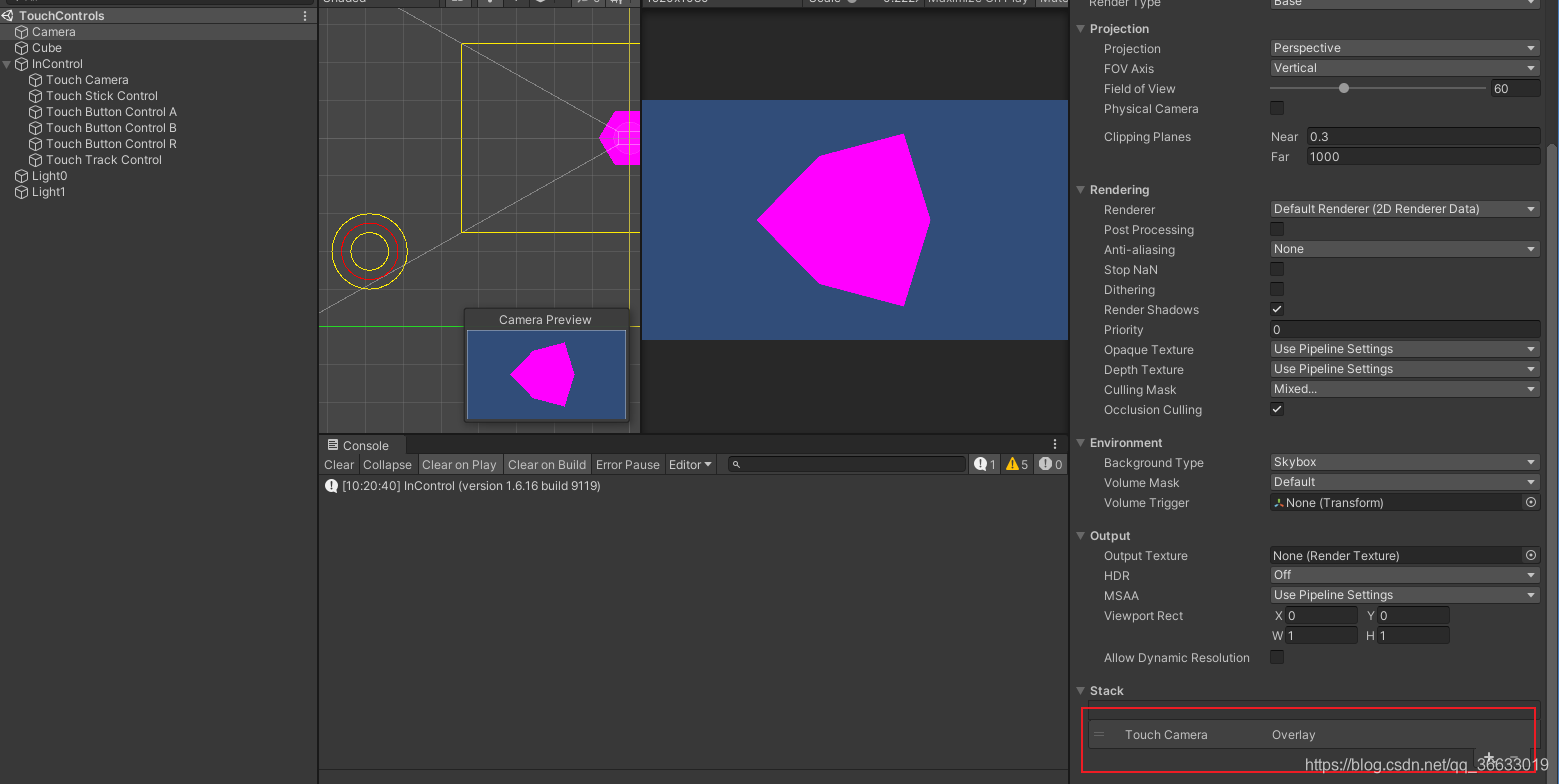Open the Console panel vertical ellipsis menu
Image resolution: width=1559 pixels, height=784 pixels.
pyautogui.click(x=1055, y=443)
